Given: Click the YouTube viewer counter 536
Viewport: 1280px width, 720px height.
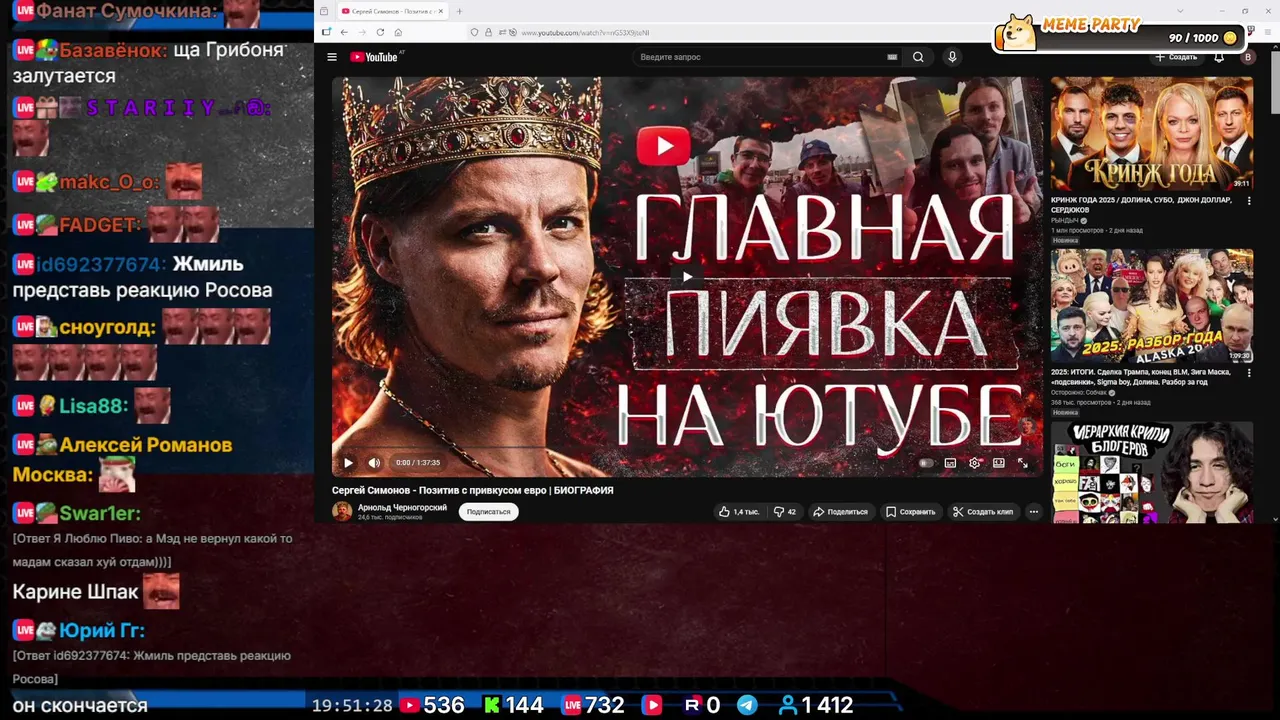Looking at the screenshot, I should 432,705.
